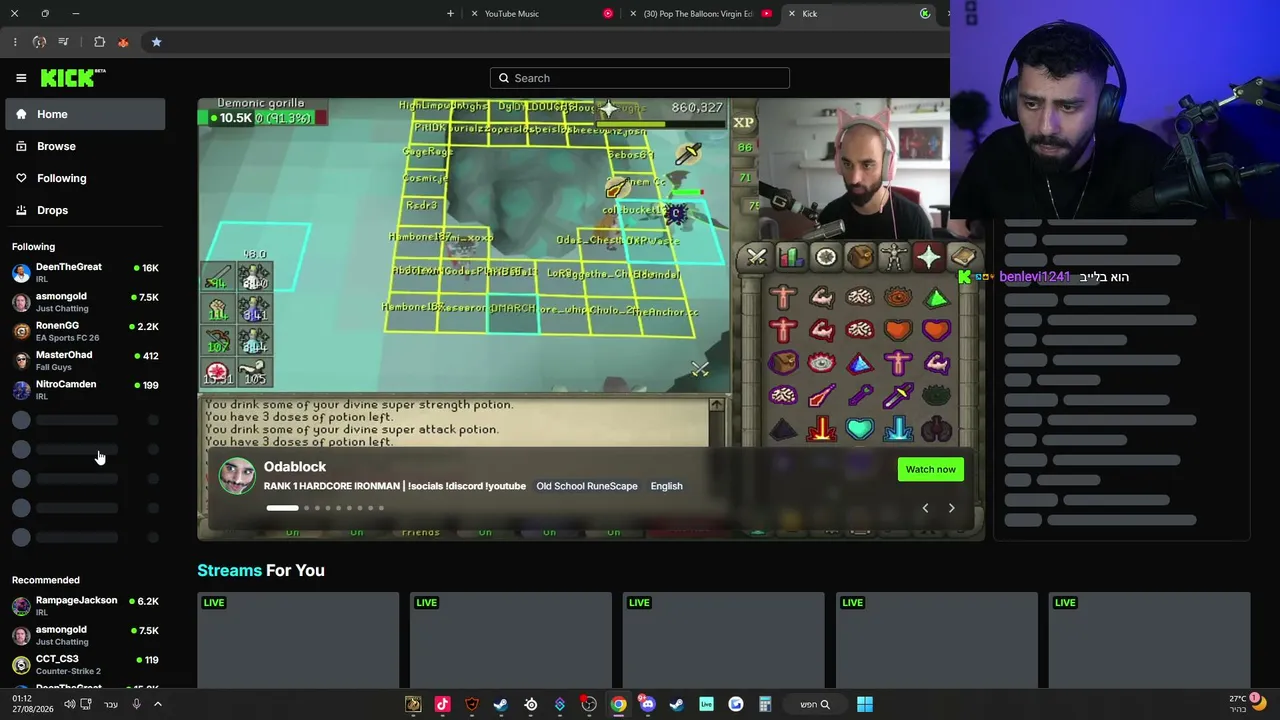
Task: Open the Kick hamburger sidebar menu
Action: [21, 78]
